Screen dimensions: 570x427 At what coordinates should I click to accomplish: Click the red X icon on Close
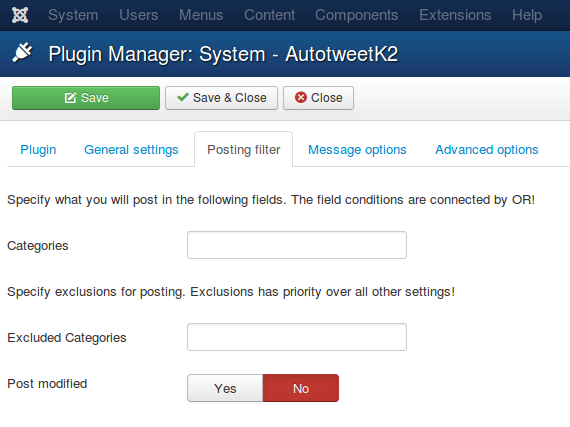tap(301, 97)
